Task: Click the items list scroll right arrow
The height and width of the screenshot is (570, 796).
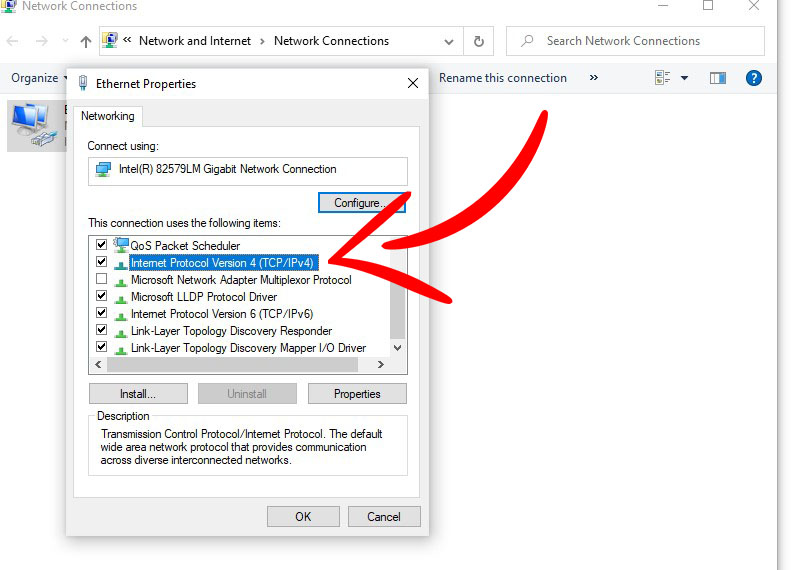Action: point(381,364)
